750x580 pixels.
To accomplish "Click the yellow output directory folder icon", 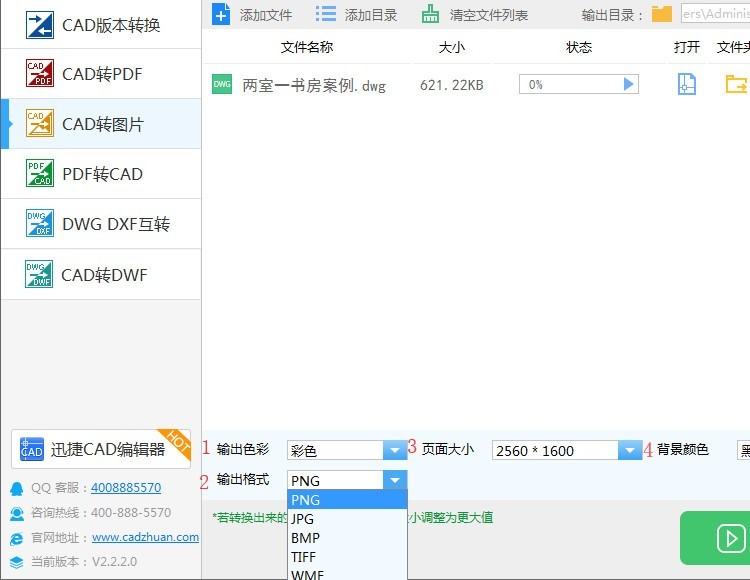I will 662,14.
